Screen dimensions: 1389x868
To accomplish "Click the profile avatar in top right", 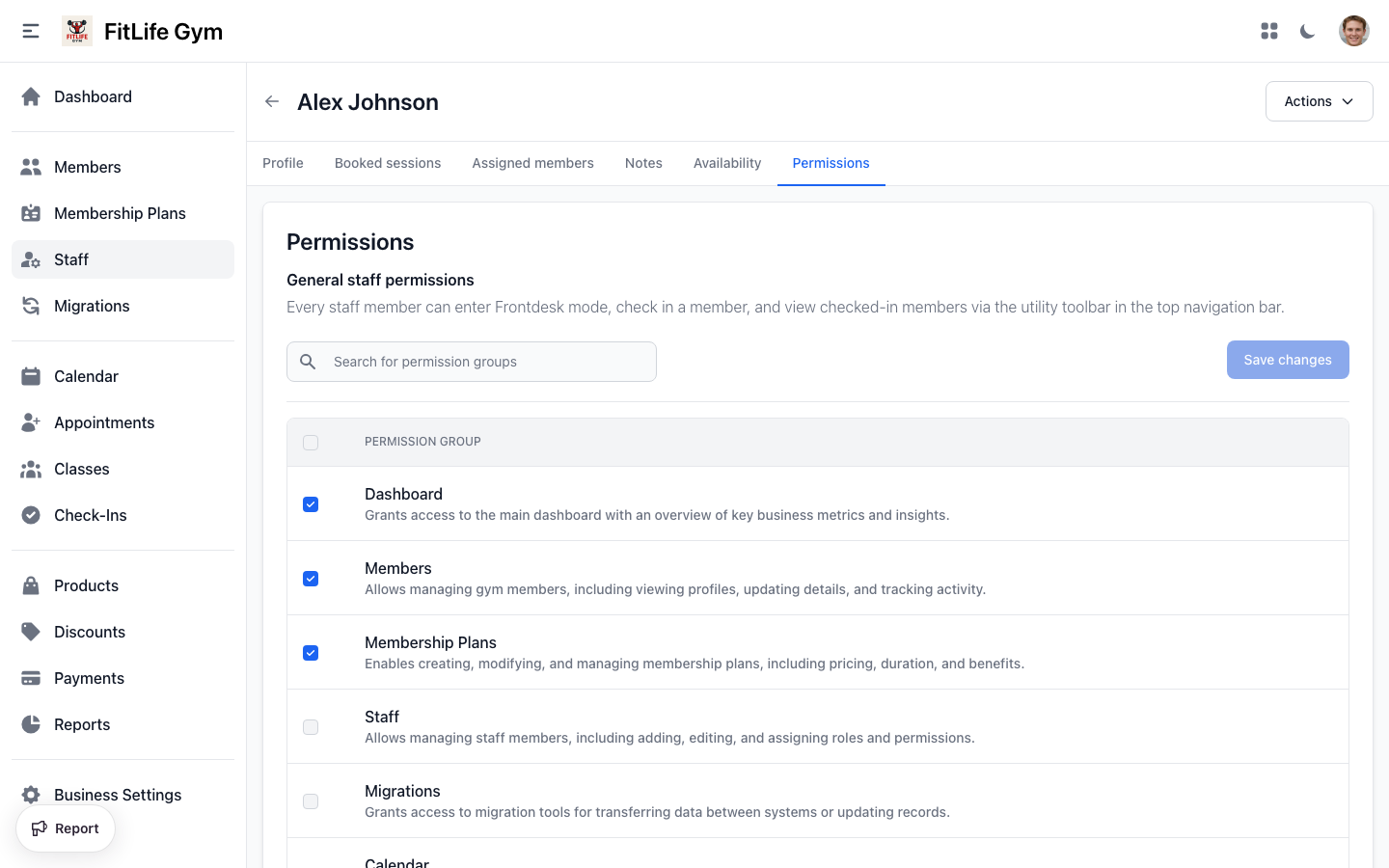I will 1354,30.
